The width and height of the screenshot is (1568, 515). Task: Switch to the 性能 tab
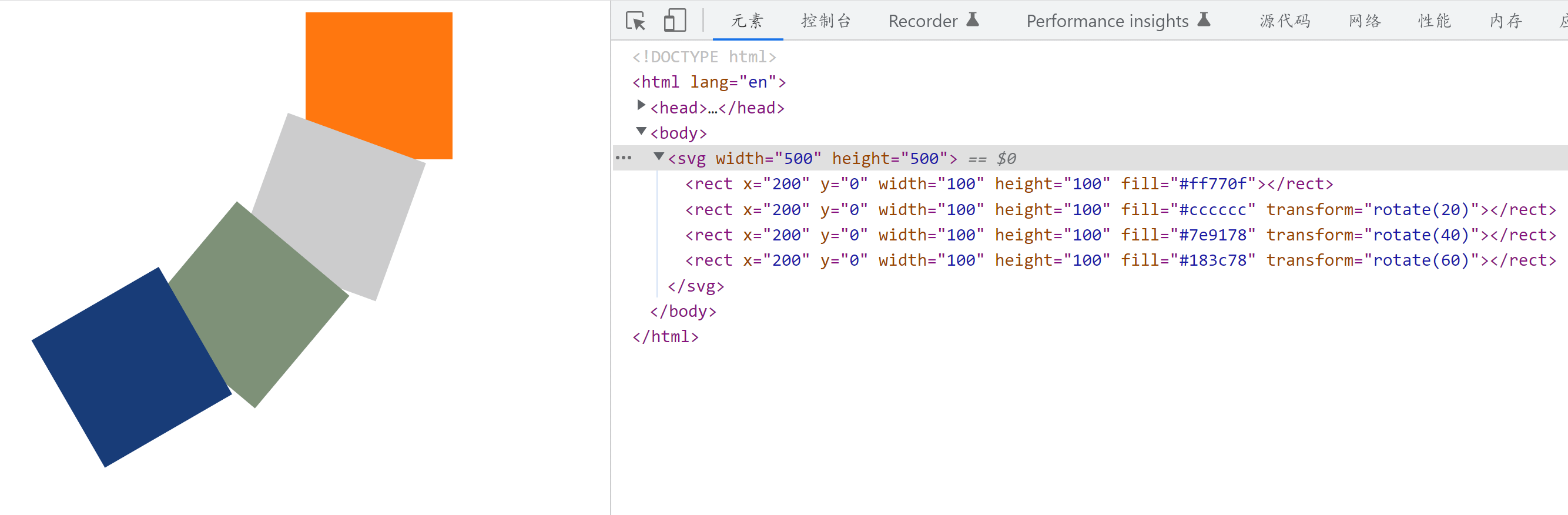click(x=1434, y=21)
